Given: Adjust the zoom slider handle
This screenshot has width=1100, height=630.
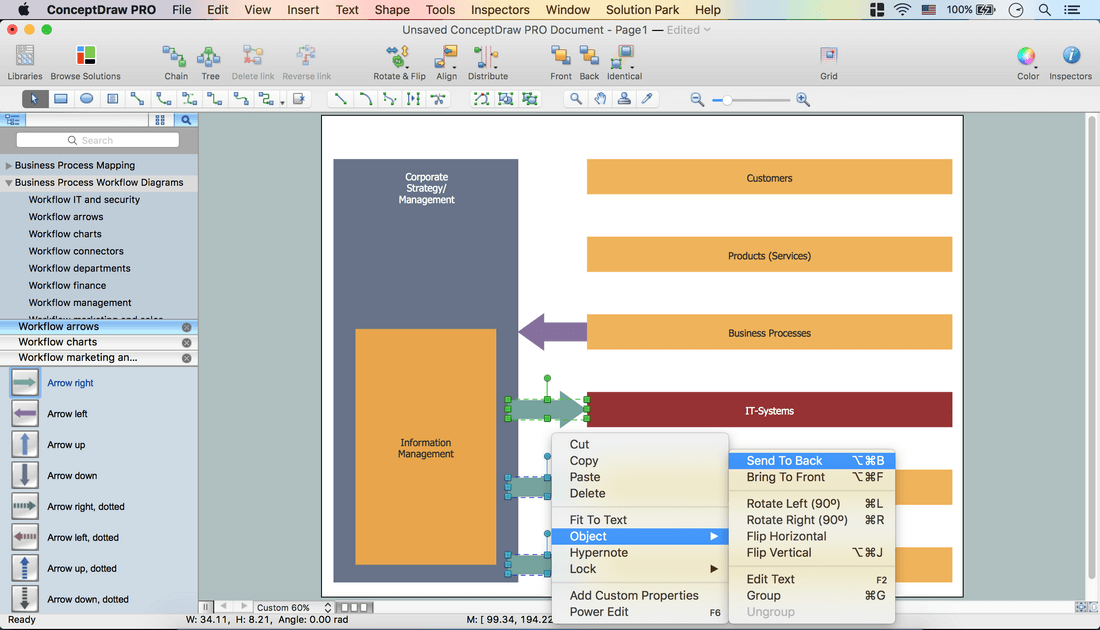Looking at the screenshot, I should pos(728,100).
